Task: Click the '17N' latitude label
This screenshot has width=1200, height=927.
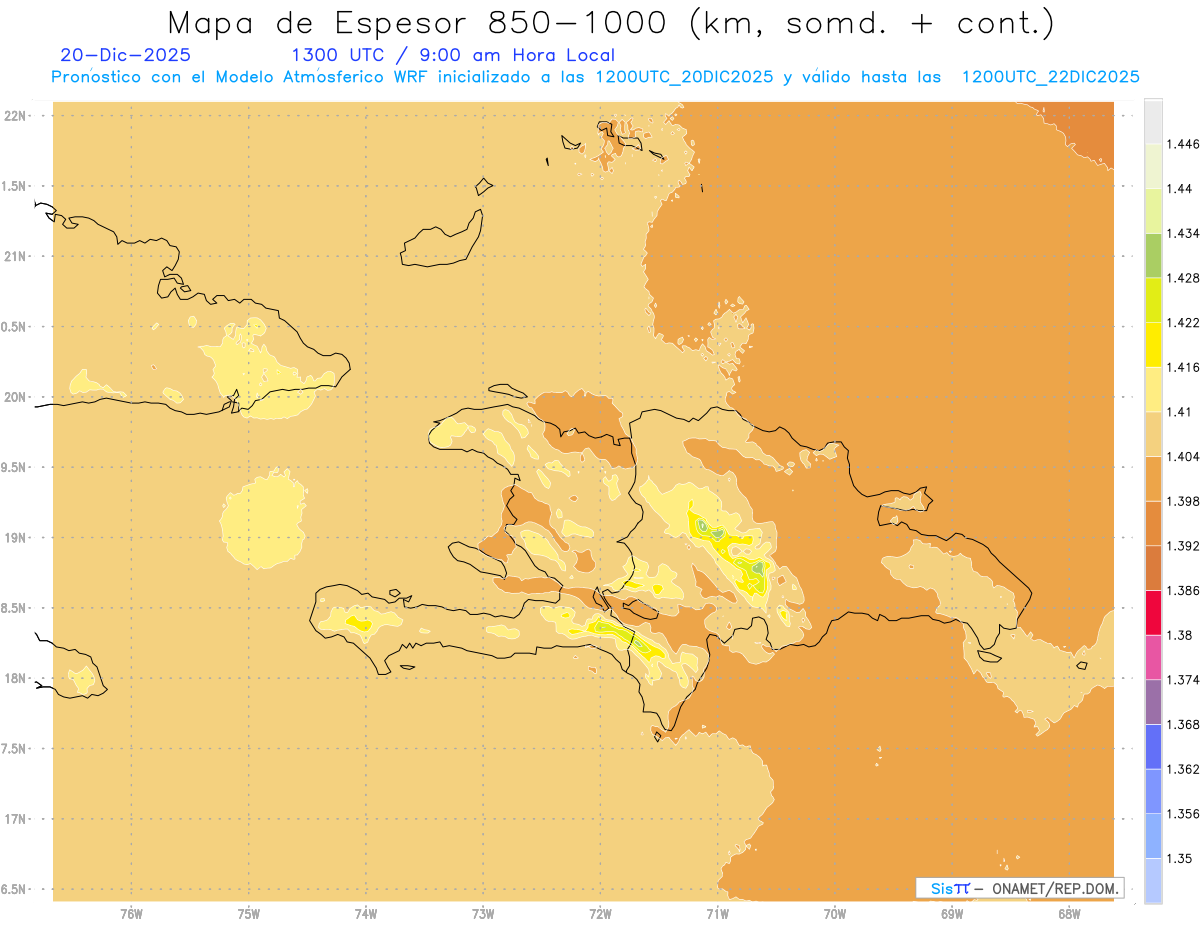Action: pyautogui.click(x=15, y=819)
